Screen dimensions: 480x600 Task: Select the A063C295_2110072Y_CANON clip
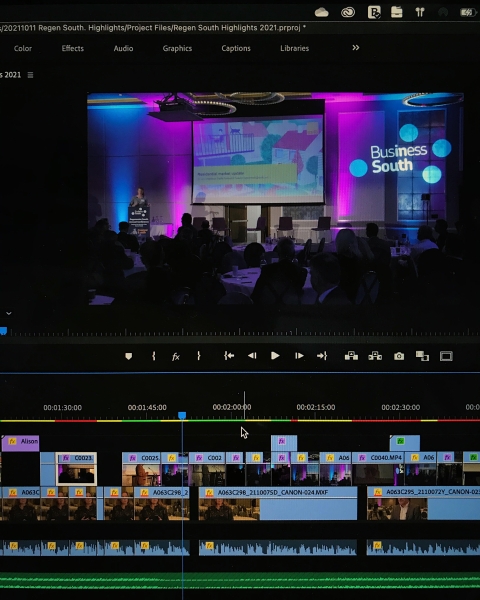coord(423,503)
